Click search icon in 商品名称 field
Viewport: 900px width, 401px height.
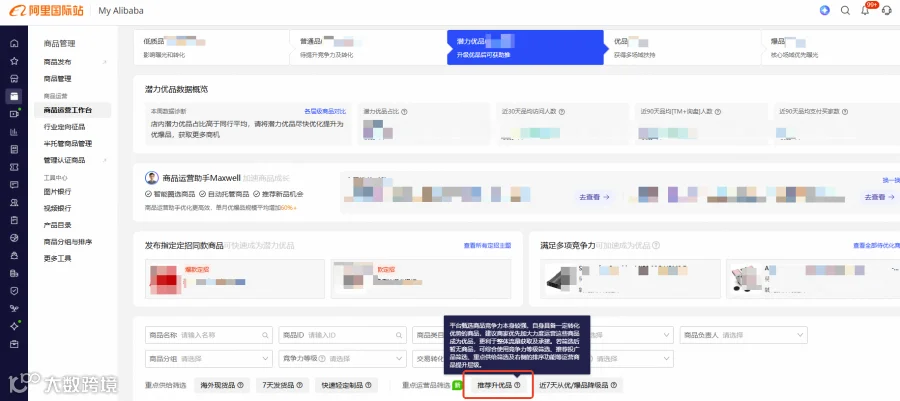[x=265, y=335]
